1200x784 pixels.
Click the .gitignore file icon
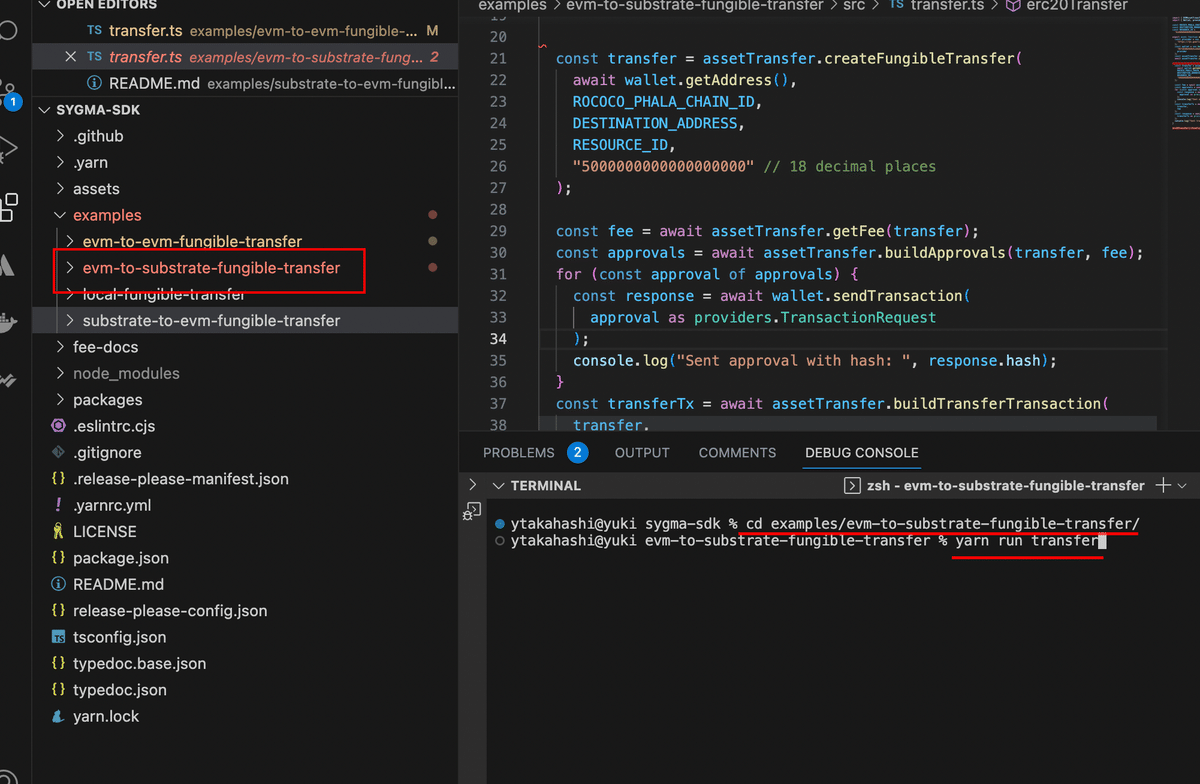click(x=58, y=452)
